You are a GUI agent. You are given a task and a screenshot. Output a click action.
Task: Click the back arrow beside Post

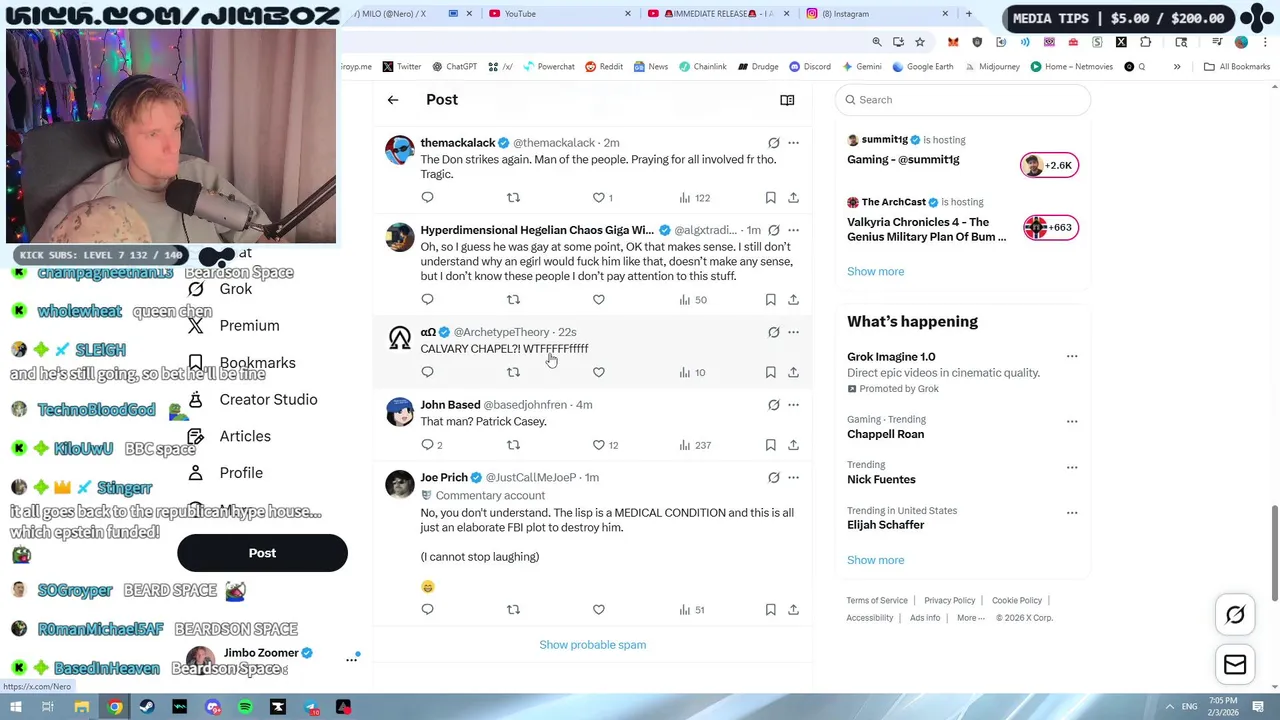(x=393, y=100)
